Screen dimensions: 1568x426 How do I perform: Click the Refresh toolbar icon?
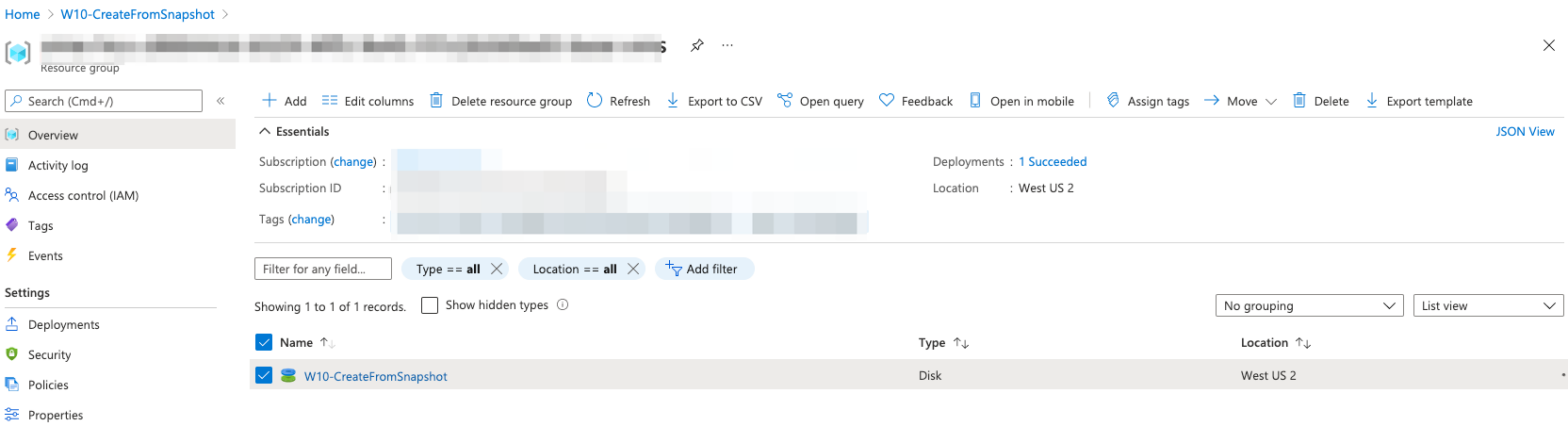[x=594, y=101]
